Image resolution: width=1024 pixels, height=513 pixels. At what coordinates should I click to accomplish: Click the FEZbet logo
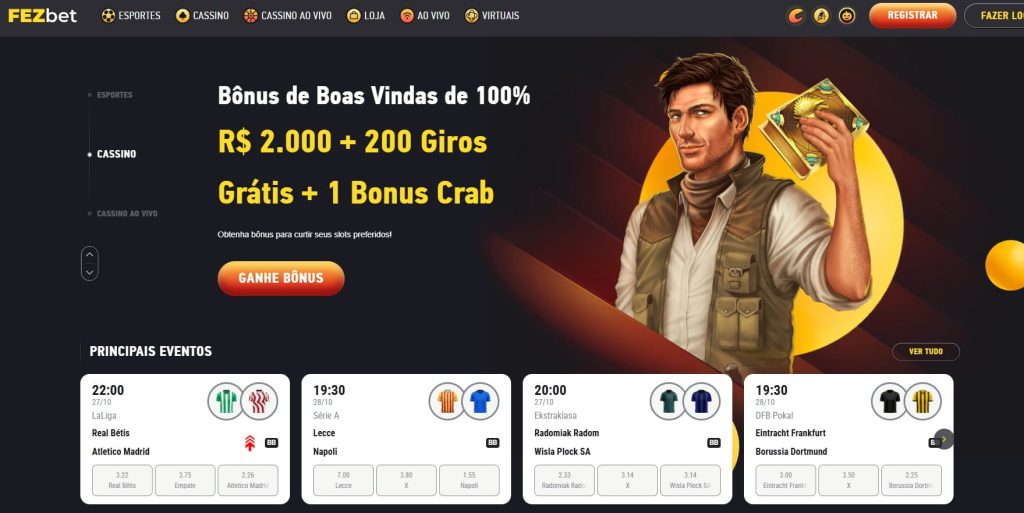pyautogui.click(x=42, y=15)
